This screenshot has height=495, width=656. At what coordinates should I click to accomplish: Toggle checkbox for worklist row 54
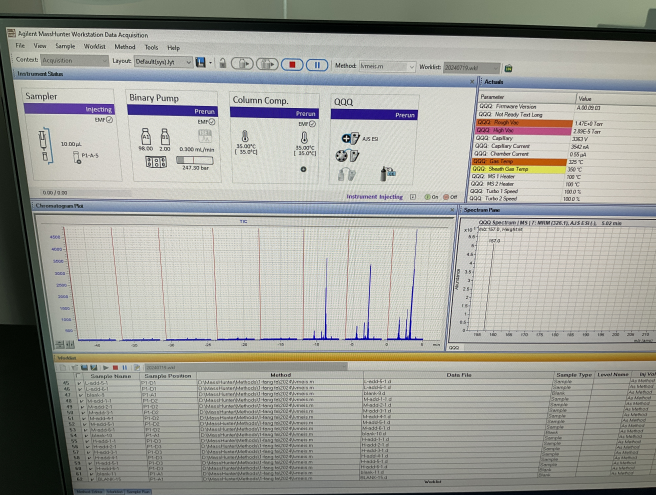pyautogui.click(x=85, y=435)
